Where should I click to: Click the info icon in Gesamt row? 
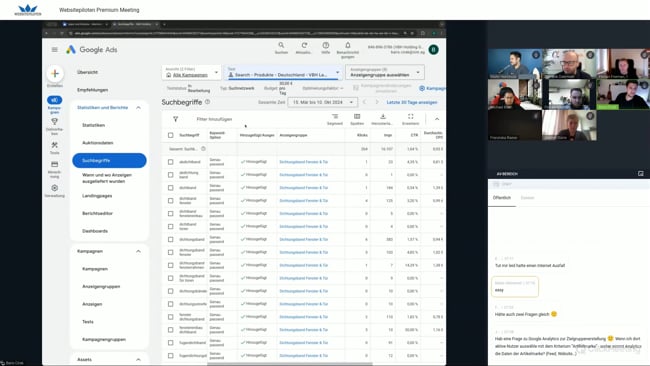(203, 148)
